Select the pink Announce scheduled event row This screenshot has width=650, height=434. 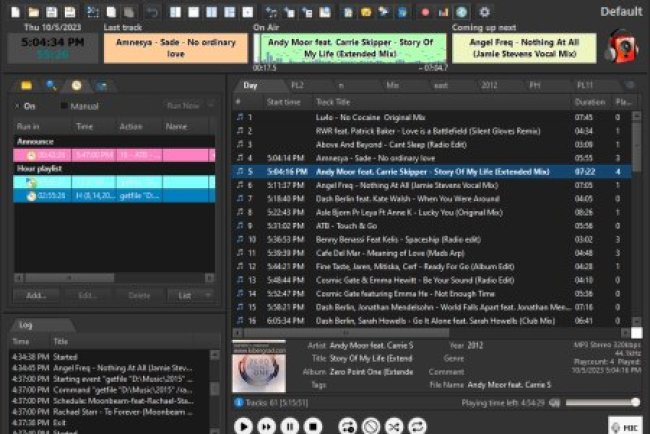114,155
